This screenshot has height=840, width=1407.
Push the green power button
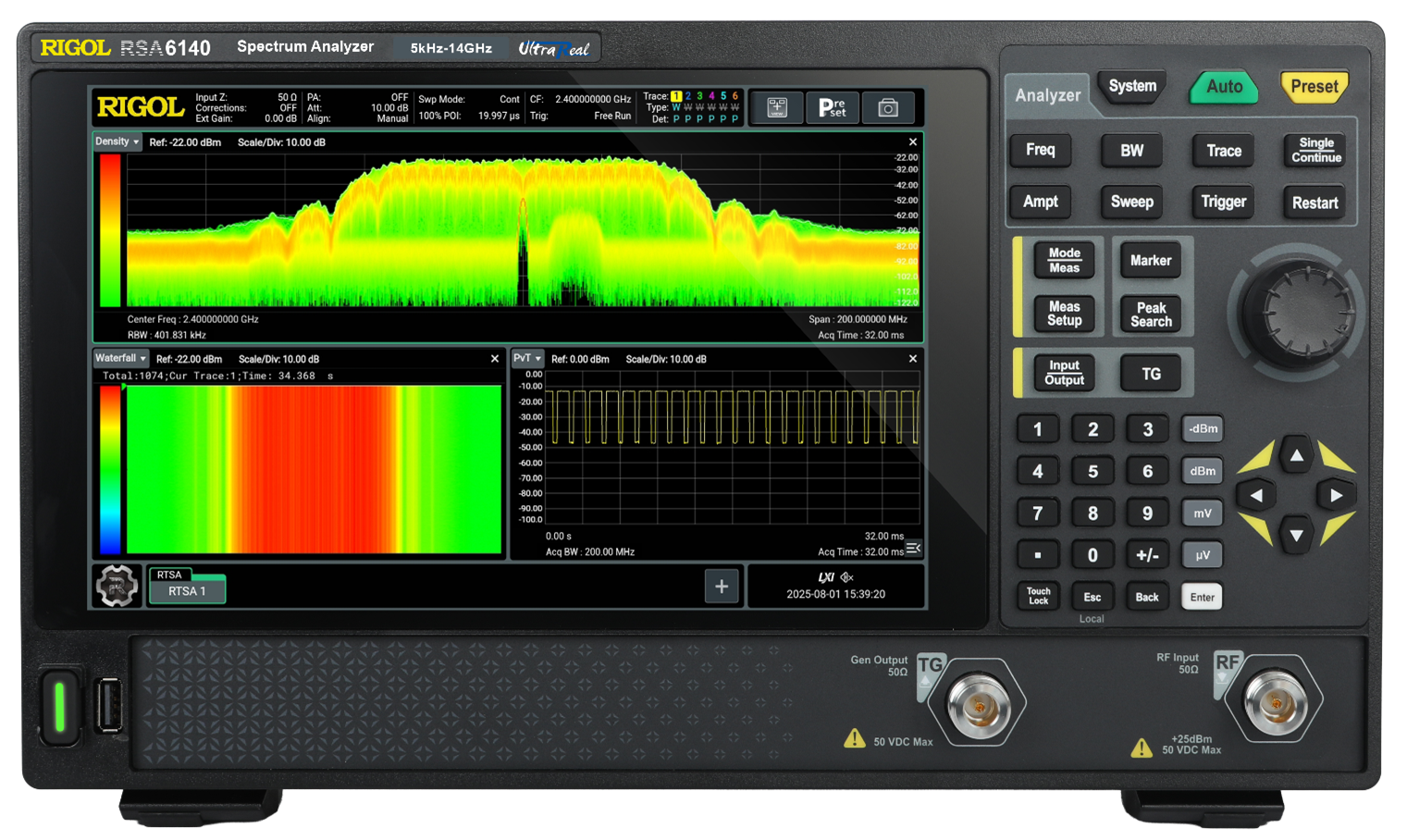pos(60,707)
